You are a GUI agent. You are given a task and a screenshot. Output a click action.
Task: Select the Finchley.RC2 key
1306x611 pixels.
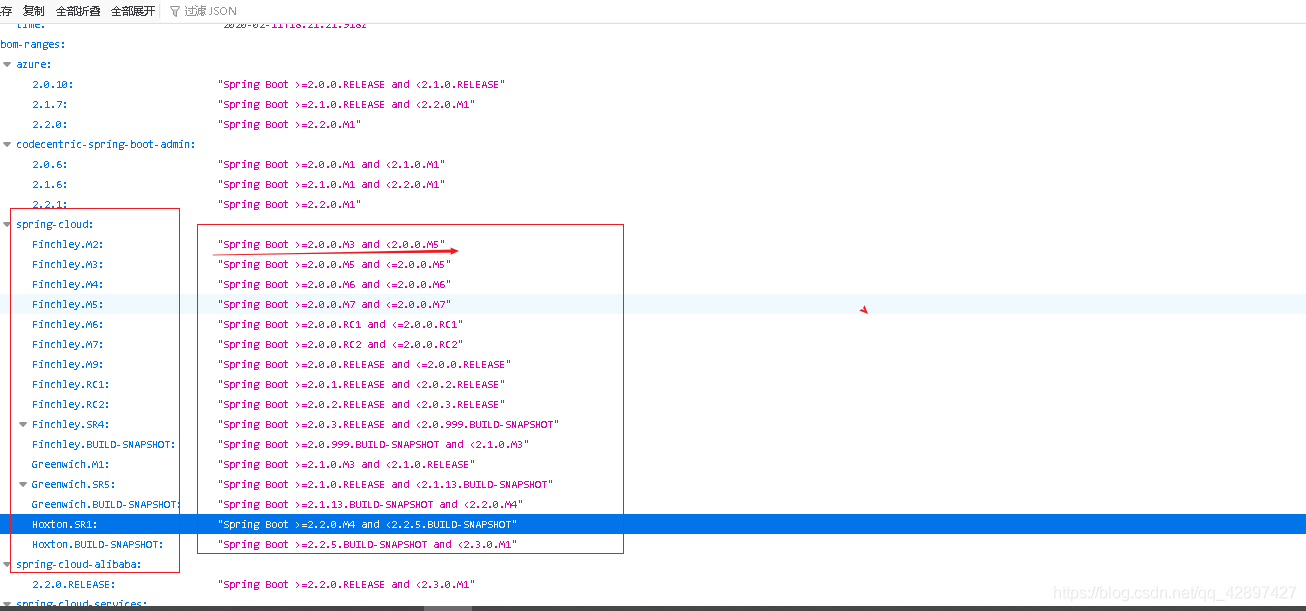pos(71,404)
